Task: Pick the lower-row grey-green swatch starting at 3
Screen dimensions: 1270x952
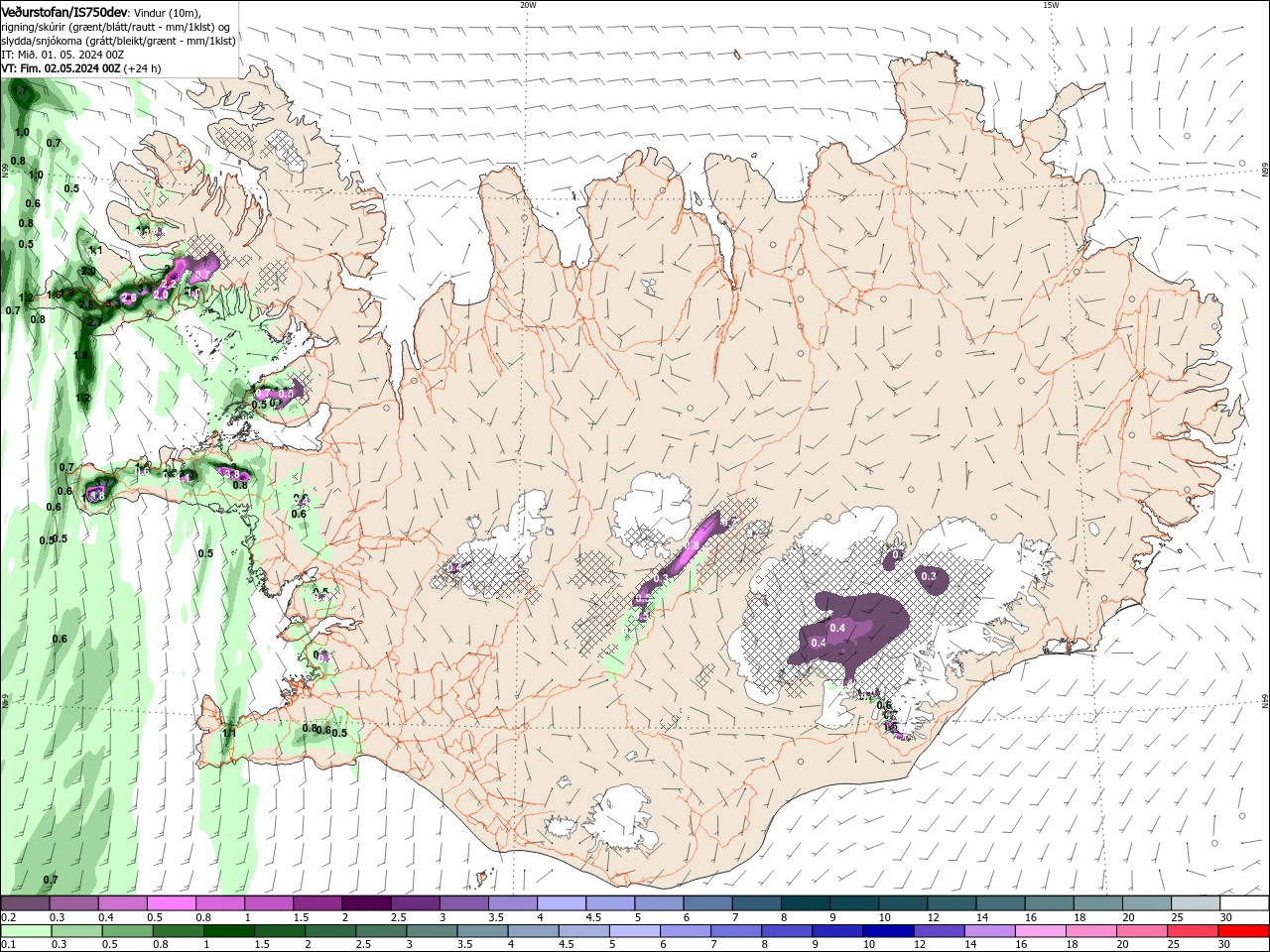Action: tap(432, 931)
